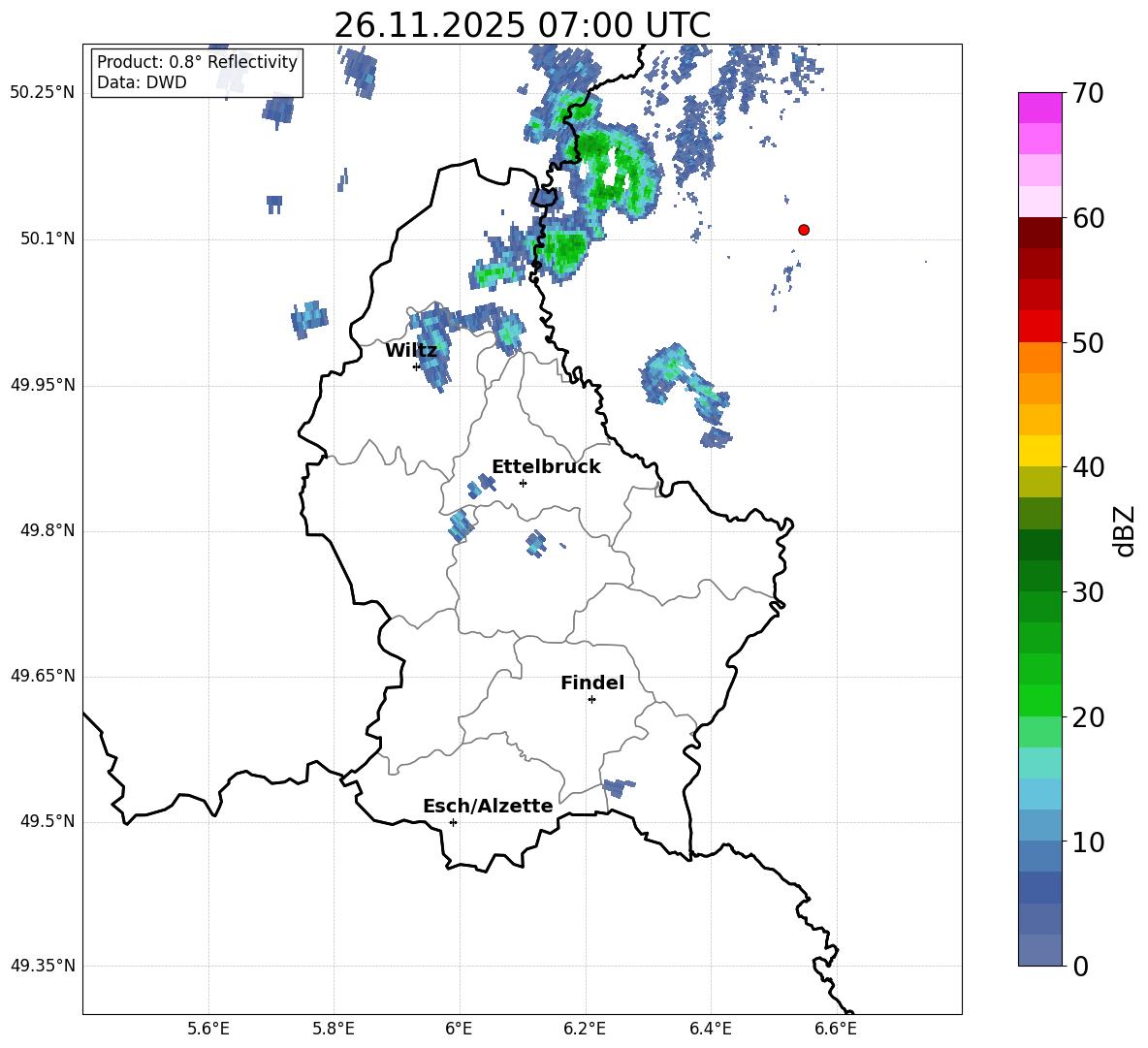This screenshot has height=1048, width=1148.
Task: Click the Ettelbruck cross marker
Action: pos(523,483)
